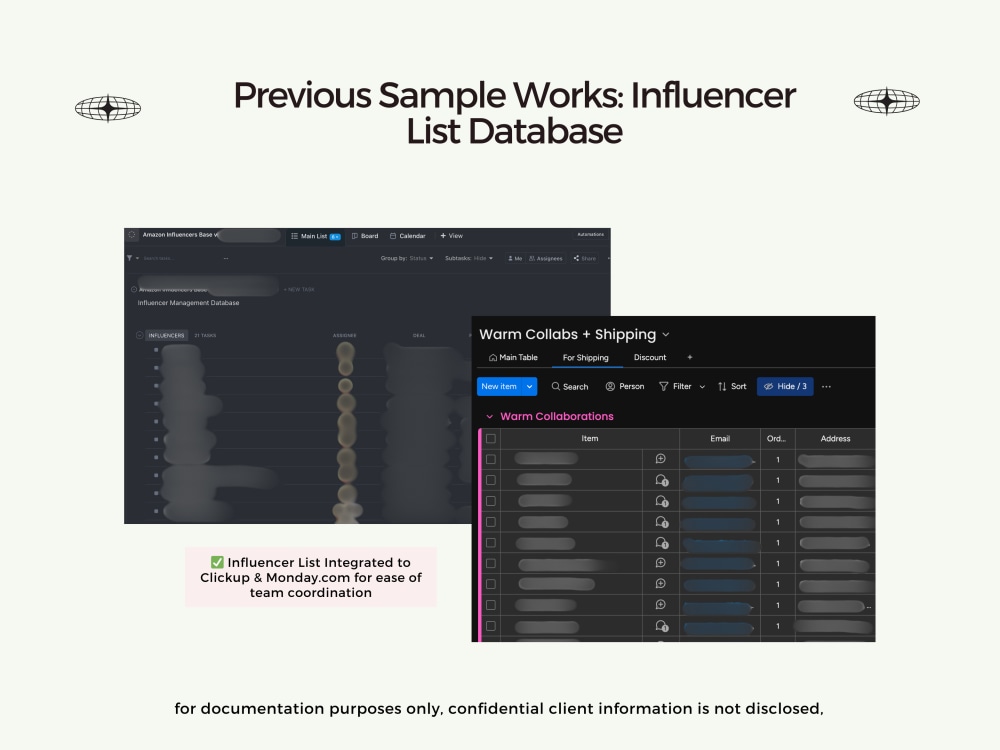Collapse the Amazon Influencers list circle toggle
The width and height of the screenshot is (1000, 750).
click(x=134, y=290)
